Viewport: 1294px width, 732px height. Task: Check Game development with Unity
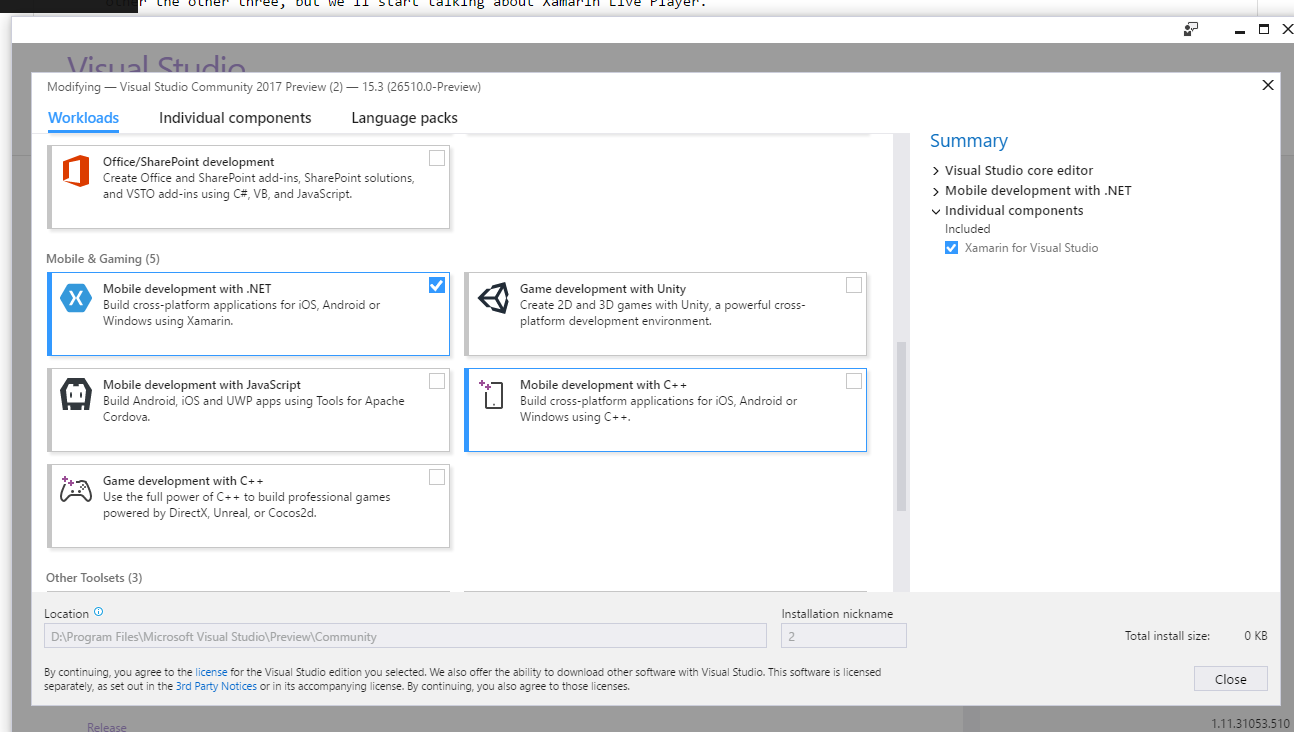(853, 285)
